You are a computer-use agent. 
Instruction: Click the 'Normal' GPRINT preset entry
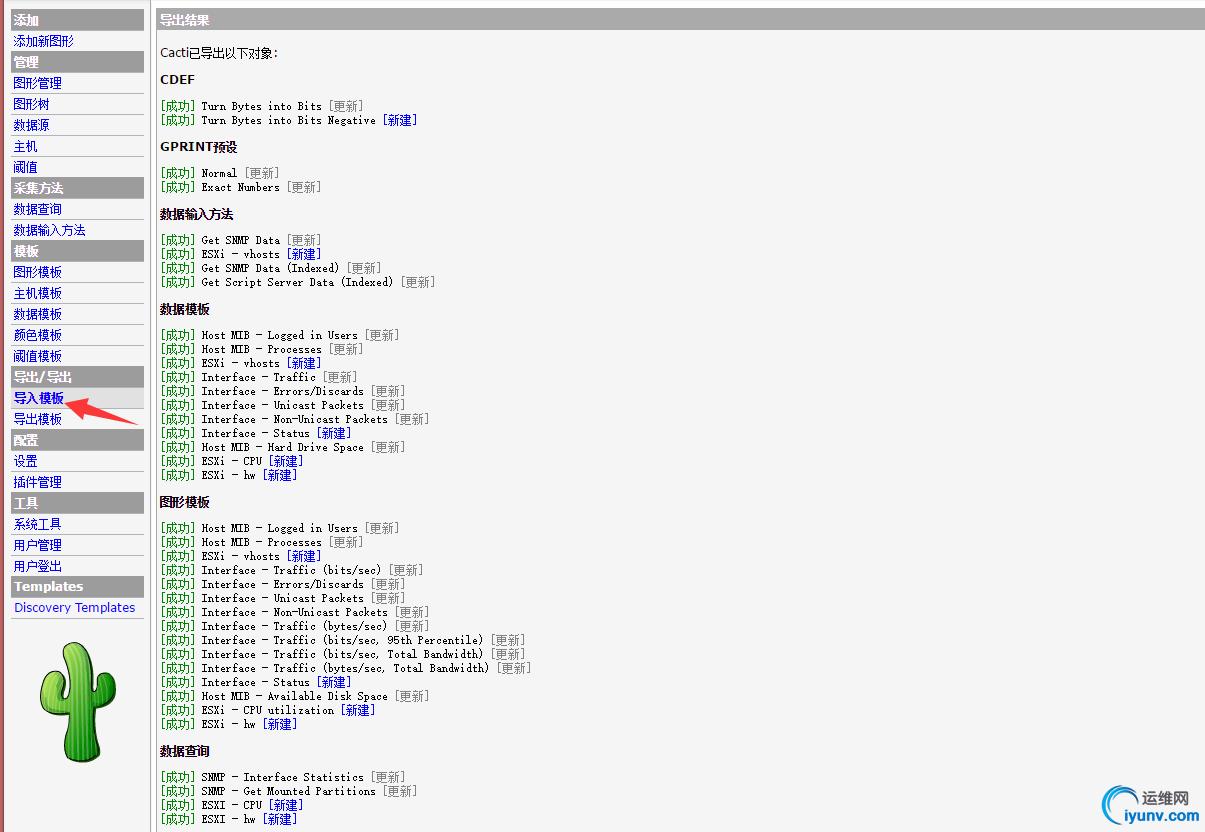coord(219,173)
